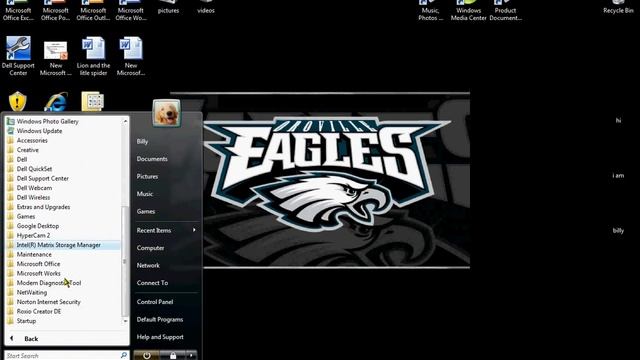Click the Start menu power button
This screenshot has height=360, width=640.
click(147, 356)
